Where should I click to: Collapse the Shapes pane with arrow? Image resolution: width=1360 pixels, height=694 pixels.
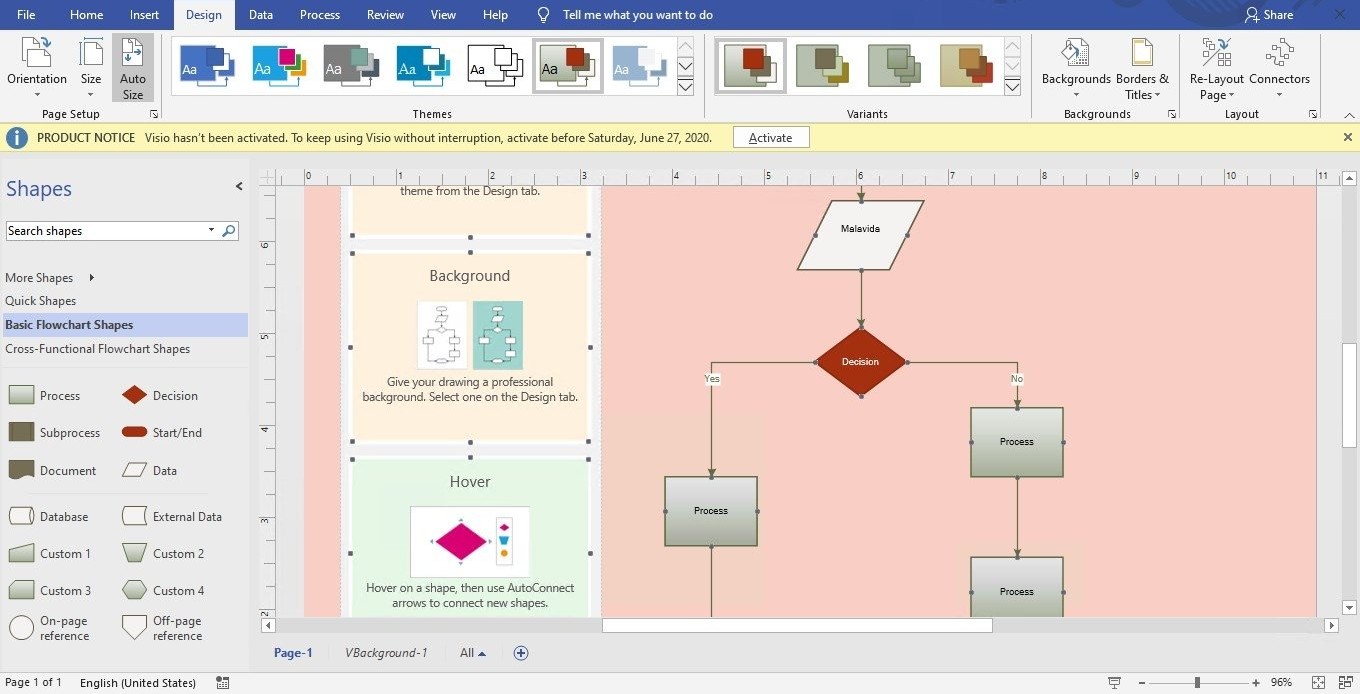click(x=239, y=187)
